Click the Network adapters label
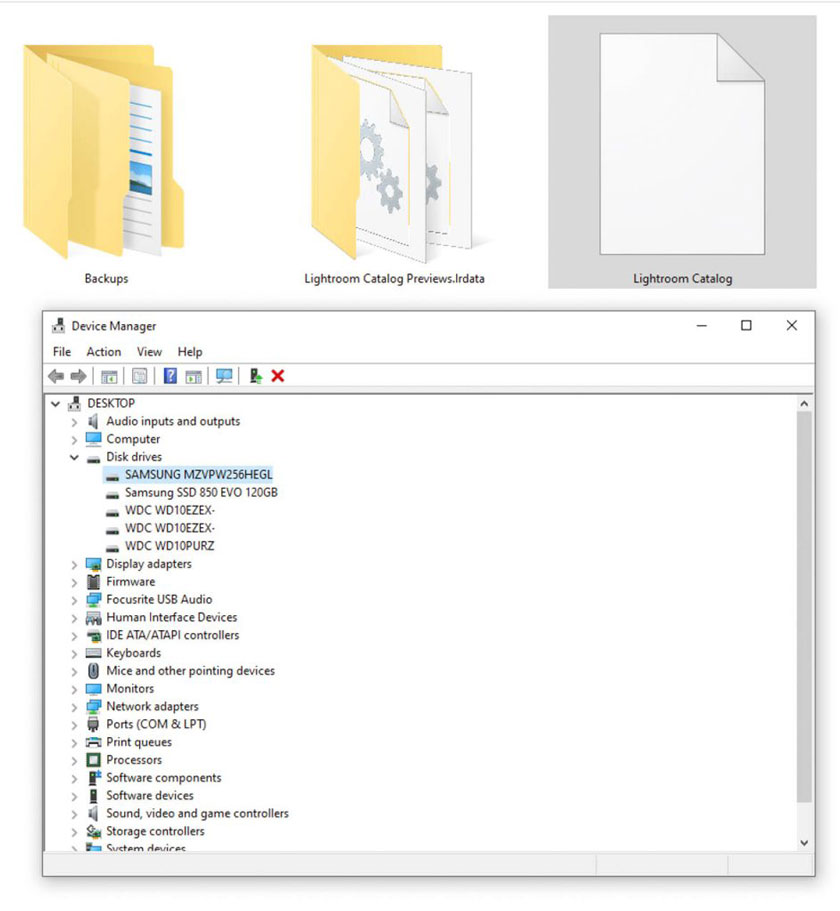 click(152, 706)
